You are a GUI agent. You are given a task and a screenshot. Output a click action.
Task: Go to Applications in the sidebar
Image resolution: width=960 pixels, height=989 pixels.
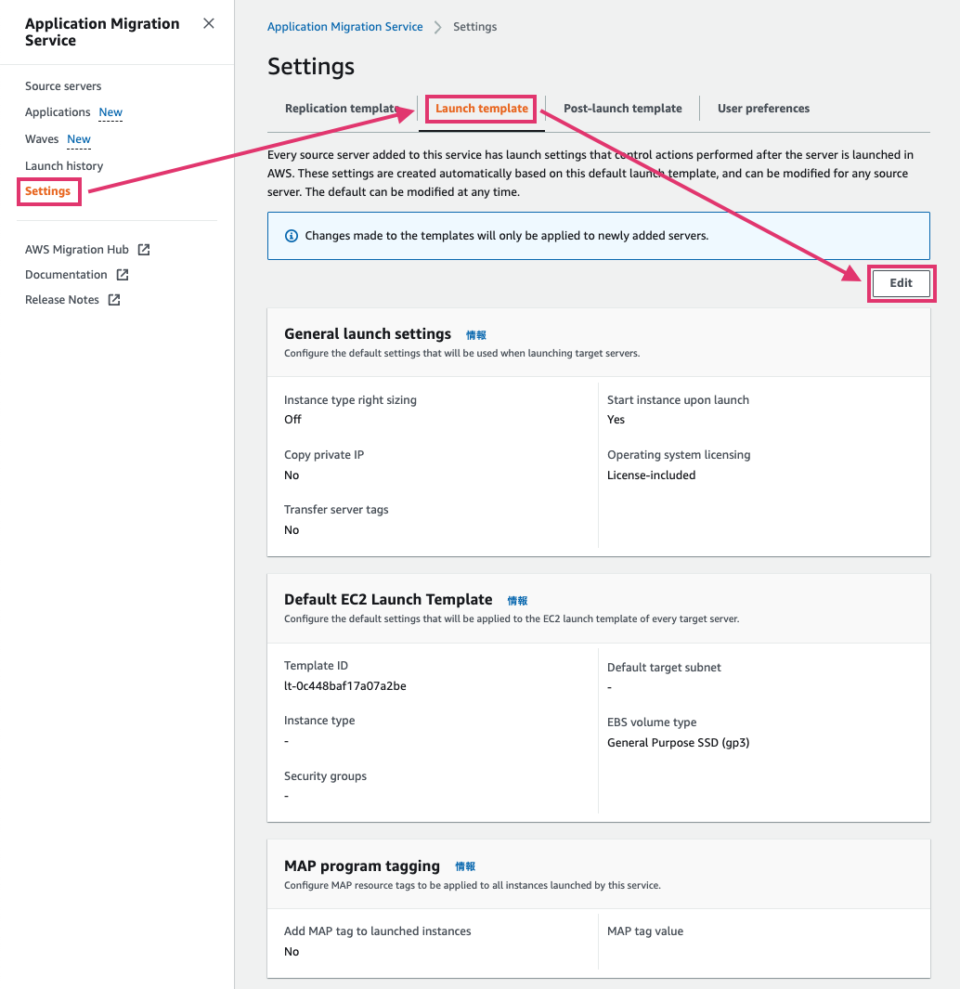point(57,112)
